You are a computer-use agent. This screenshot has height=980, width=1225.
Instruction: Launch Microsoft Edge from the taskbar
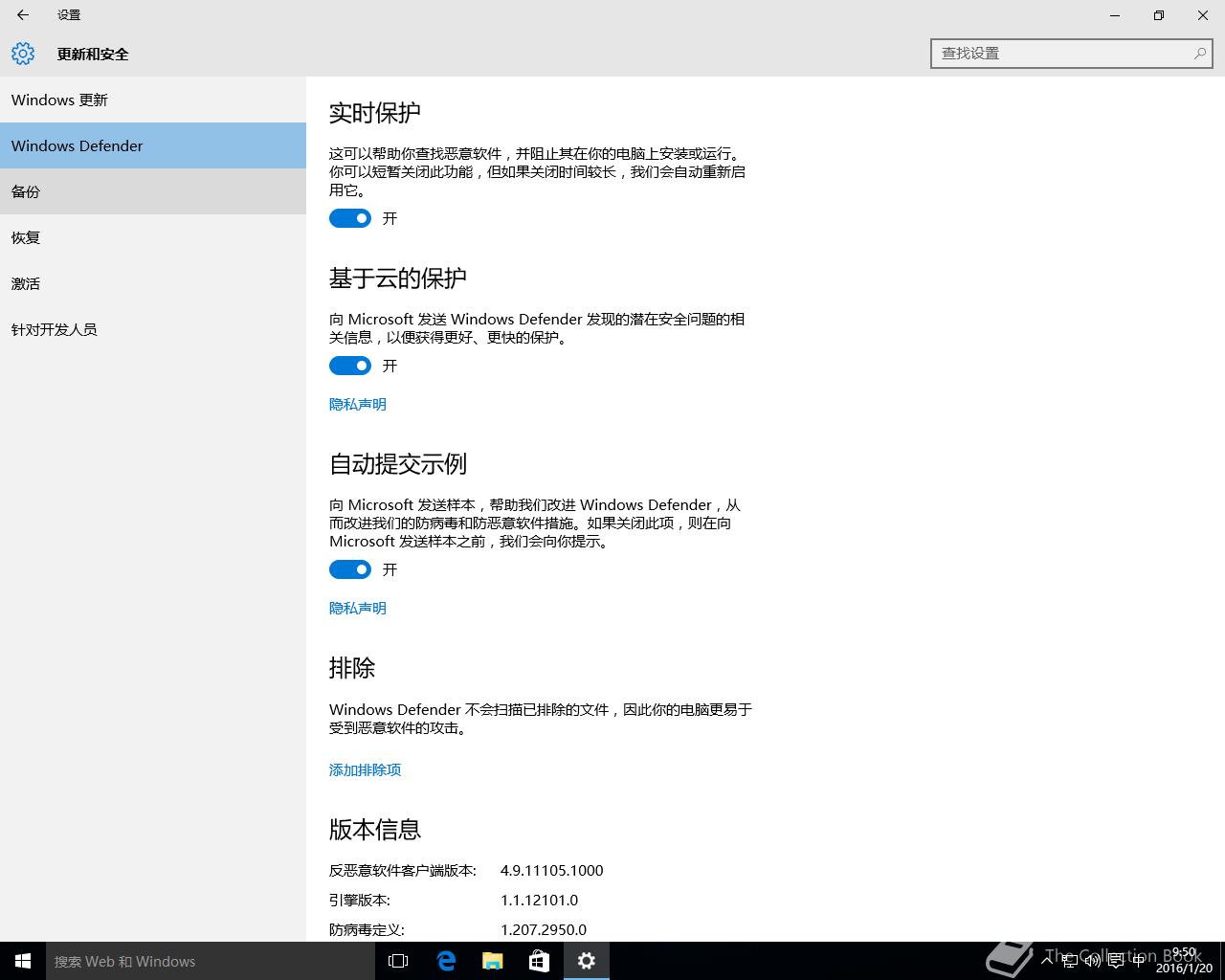[446, 961]
